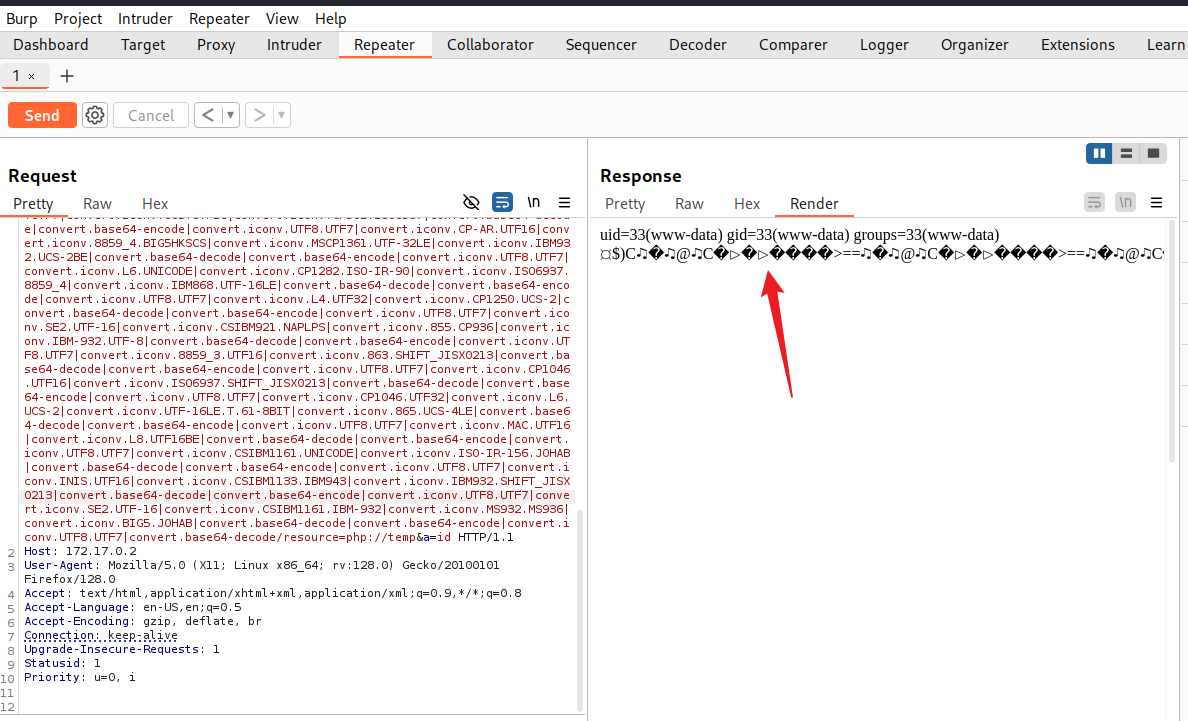Go forward to next request in history

tap(259, 115)
